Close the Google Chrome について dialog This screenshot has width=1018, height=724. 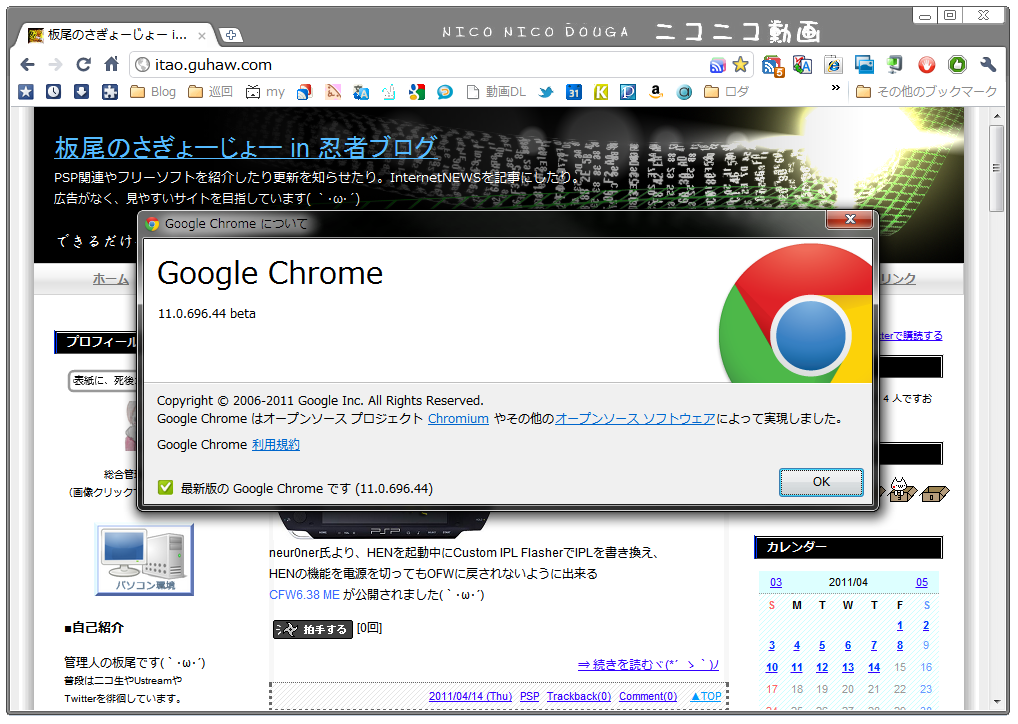[x=850, y=219]
